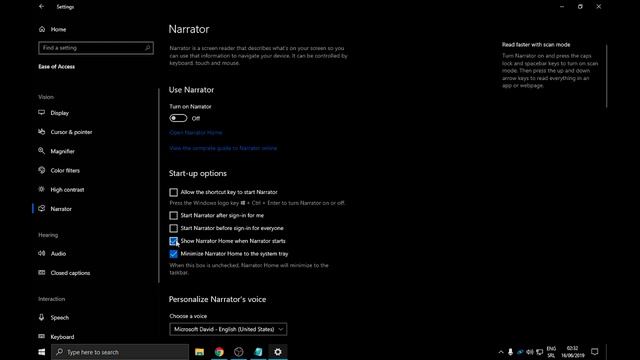Click the clock and date in taskbar
The image size is (640, 360).
572,352
